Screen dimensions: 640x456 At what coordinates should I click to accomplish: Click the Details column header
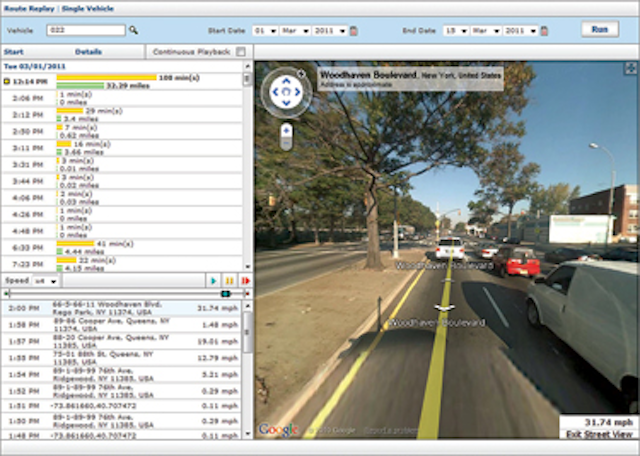(88, 52)
